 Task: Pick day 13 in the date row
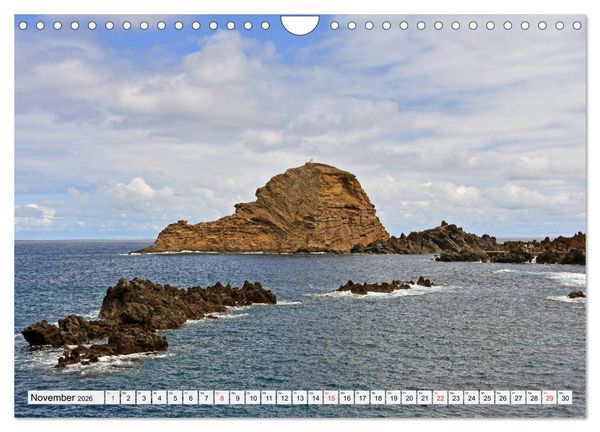pyautogui.click(x=300, y=398)
